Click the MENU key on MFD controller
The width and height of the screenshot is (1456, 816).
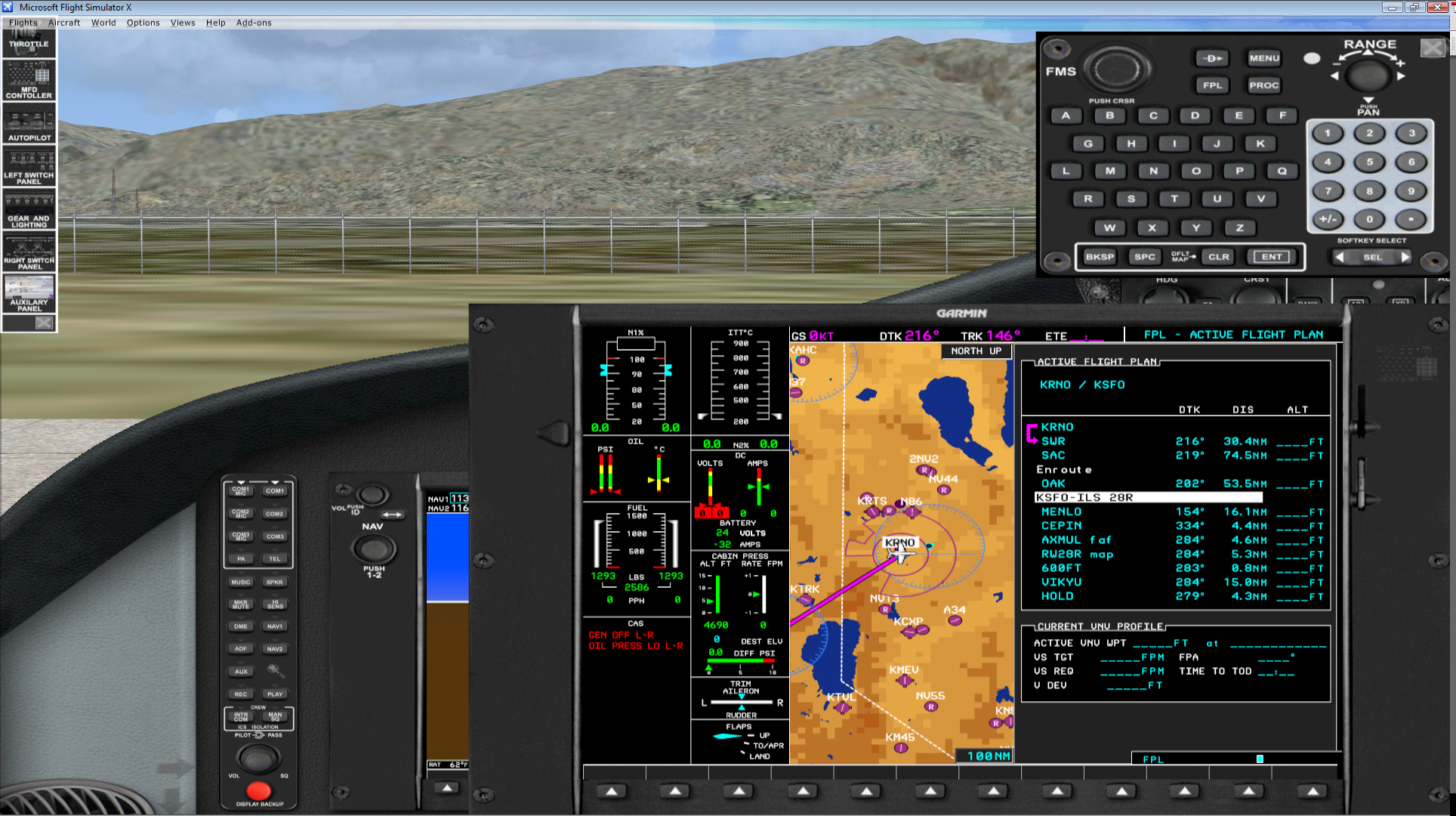[x=1263, y=58]
